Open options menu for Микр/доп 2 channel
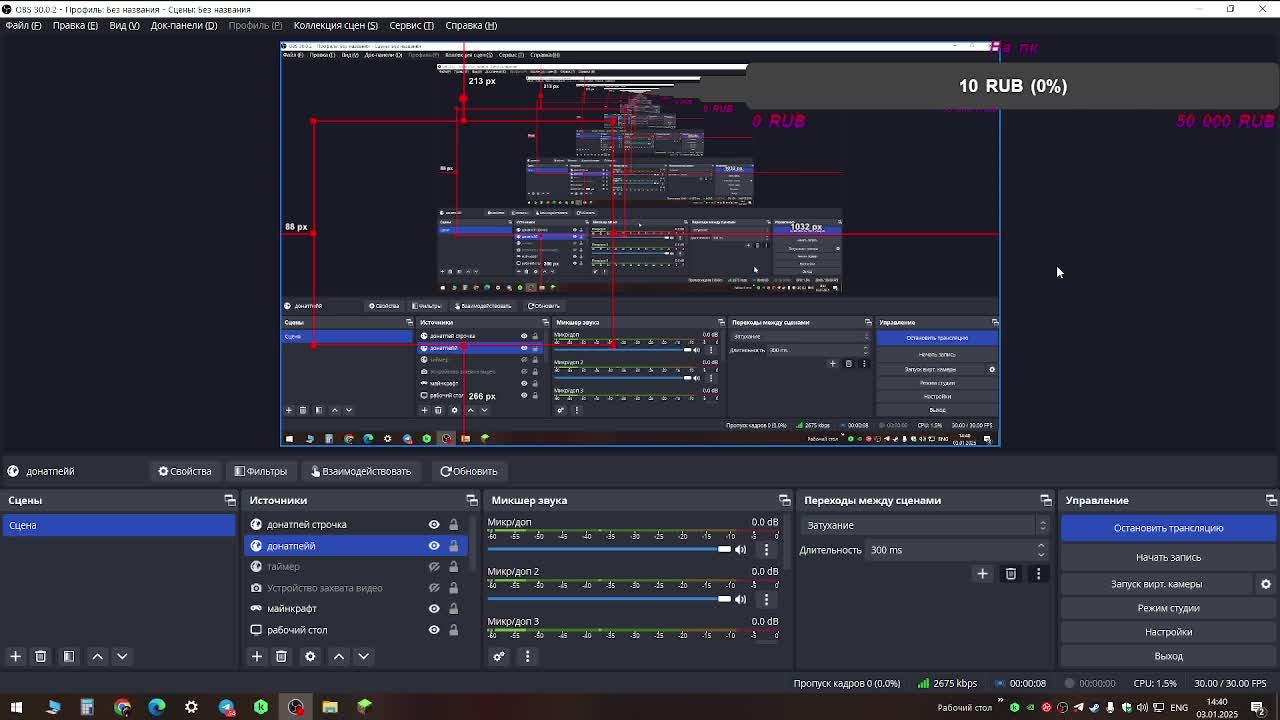 766,599
